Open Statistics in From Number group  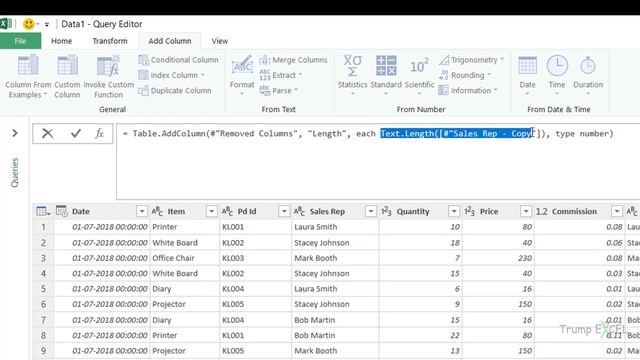(x=352, y=76)
